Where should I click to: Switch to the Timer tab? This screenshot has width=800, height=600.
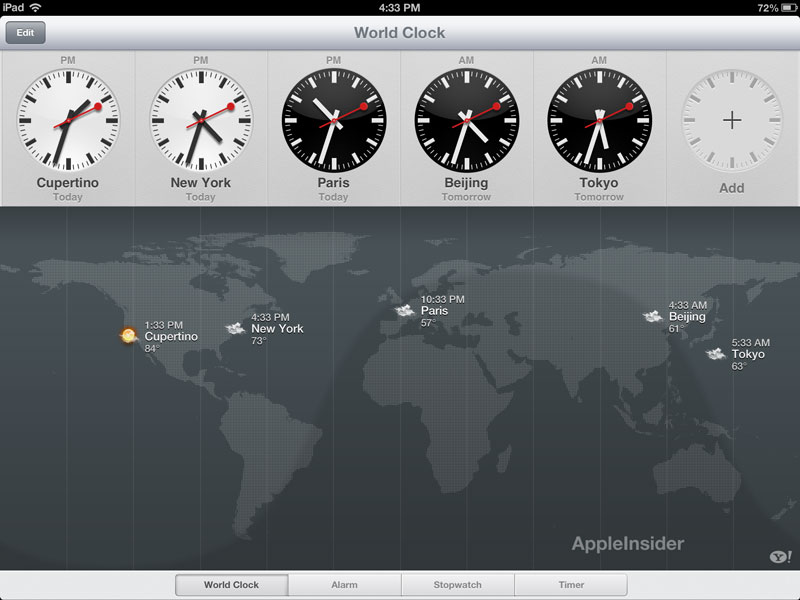[x=571, y=585]
